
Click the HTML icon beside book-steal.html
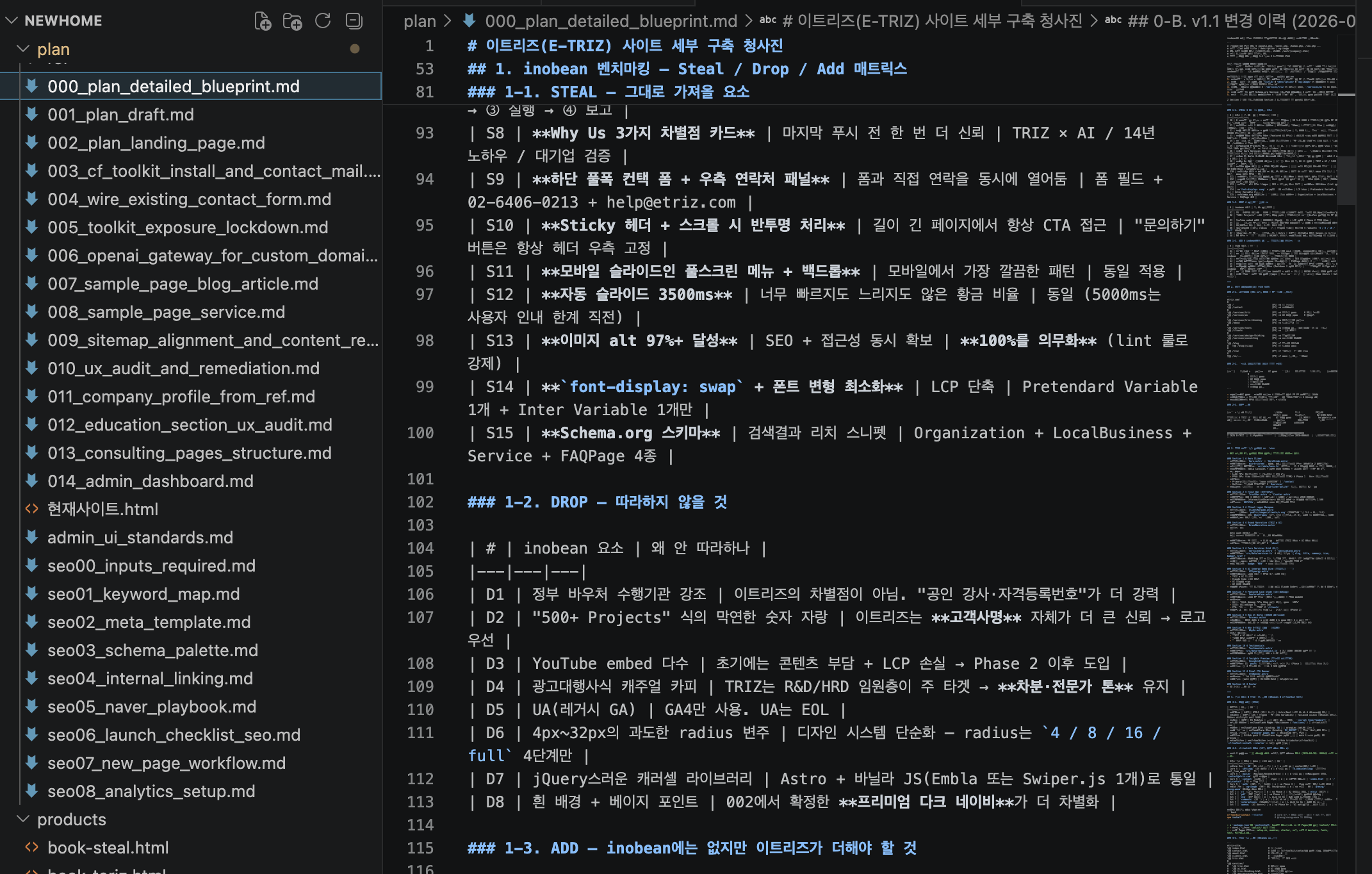[x=31, y=847]
